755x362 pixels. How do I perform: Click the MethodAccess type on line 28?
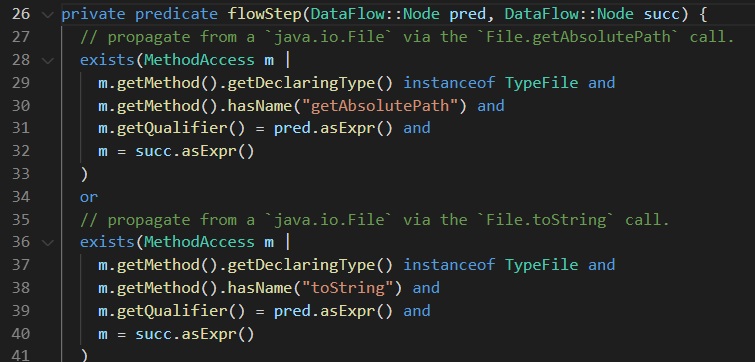199,60
